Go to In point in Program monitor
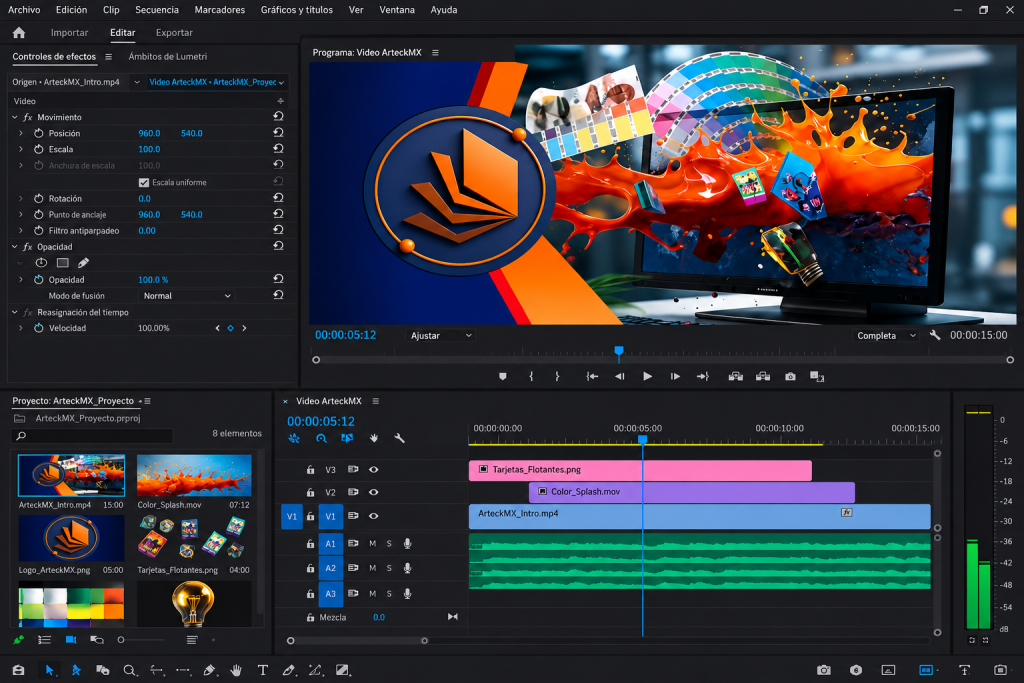 coord(592,376)
